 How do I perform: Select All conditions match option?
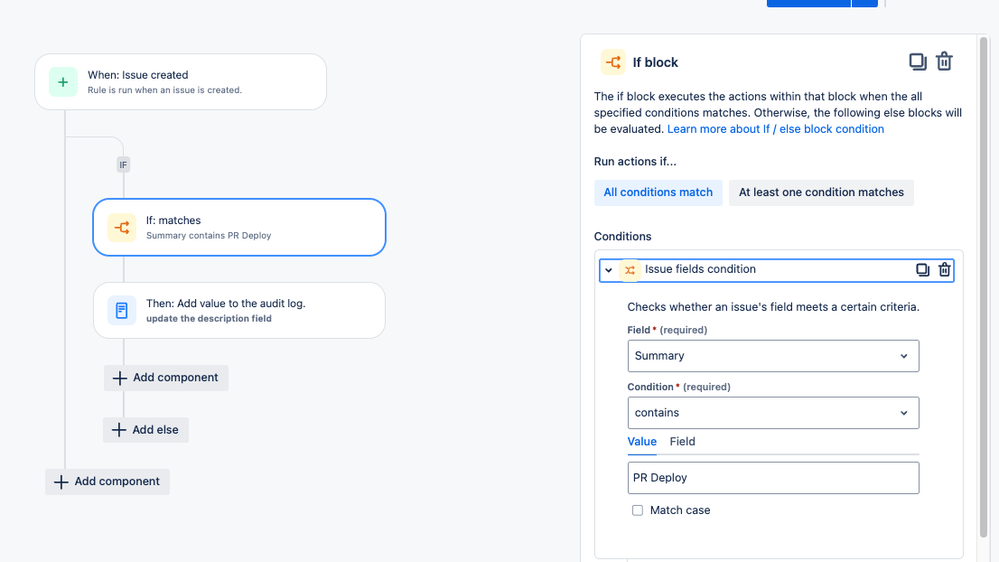658,192
